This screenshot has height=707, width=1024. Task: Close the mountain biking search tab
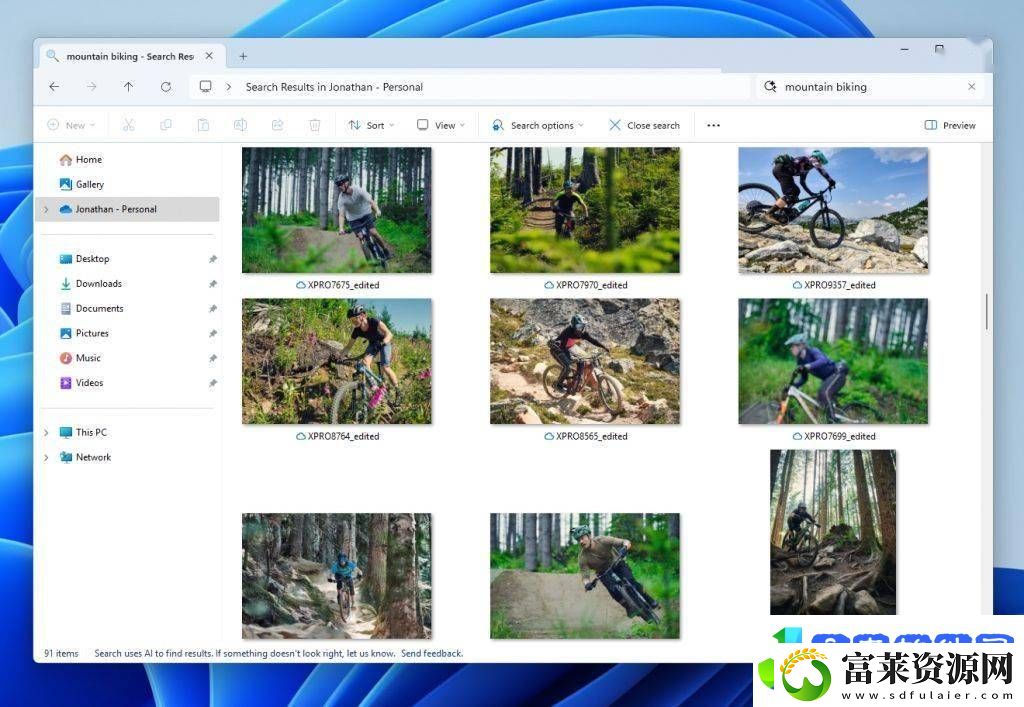[209, 56]
